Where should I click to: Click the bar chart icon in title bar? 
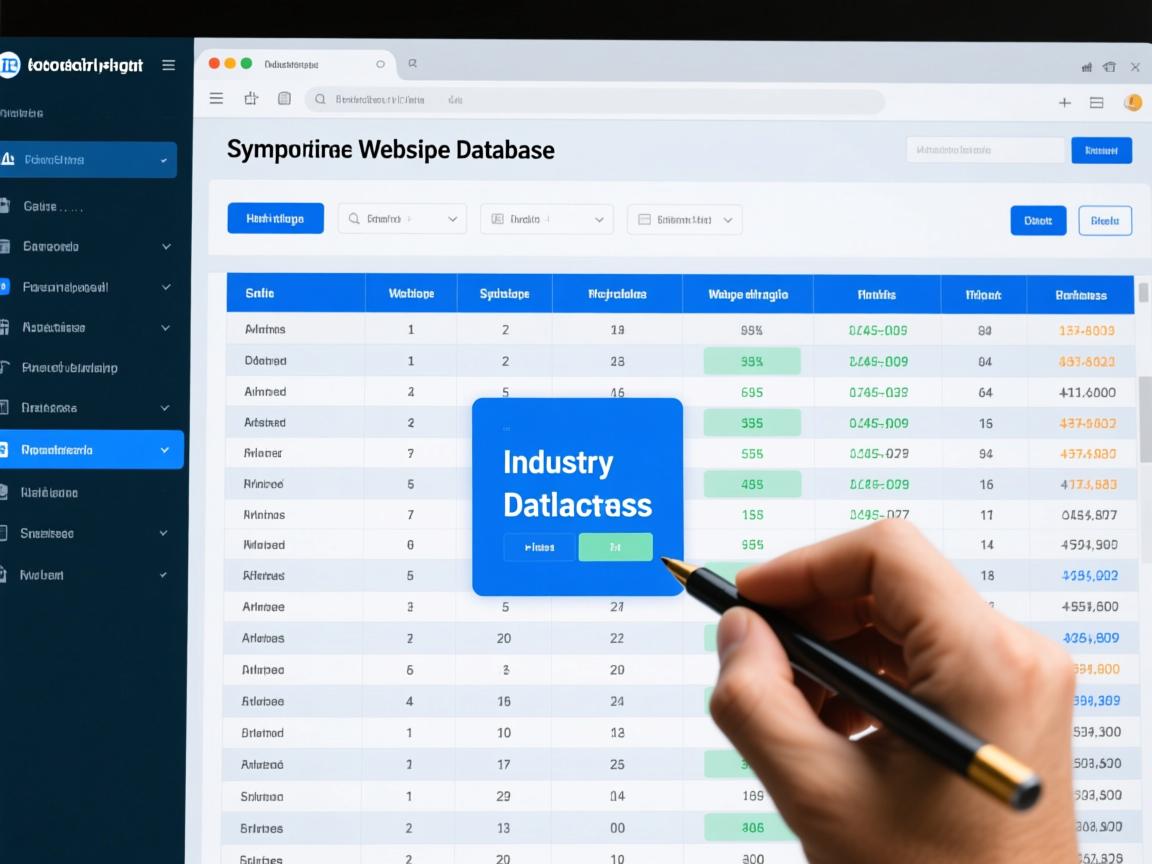[x=1086, y=67]
